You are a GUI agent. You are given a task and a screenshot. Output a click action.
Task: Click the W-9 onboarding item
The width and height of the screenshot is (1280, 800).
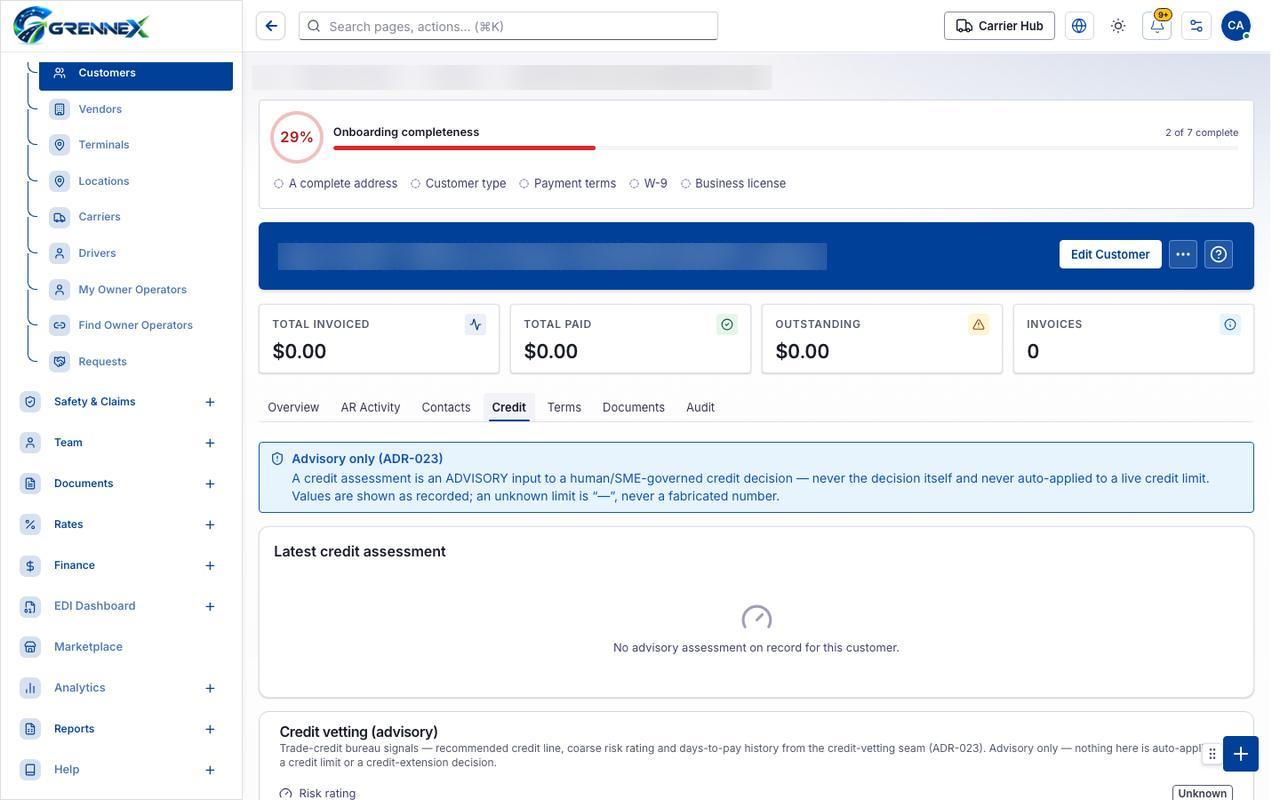[x=648, y=183]
